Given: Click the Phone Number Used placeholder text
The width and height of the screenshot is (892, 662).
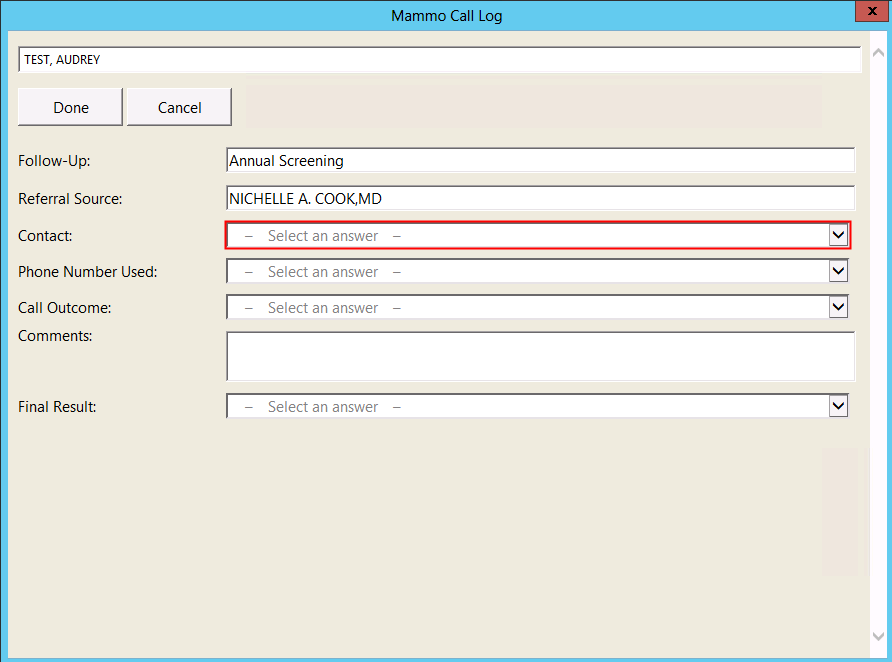Looking at the screenshot, I should (x=322, y=272).
